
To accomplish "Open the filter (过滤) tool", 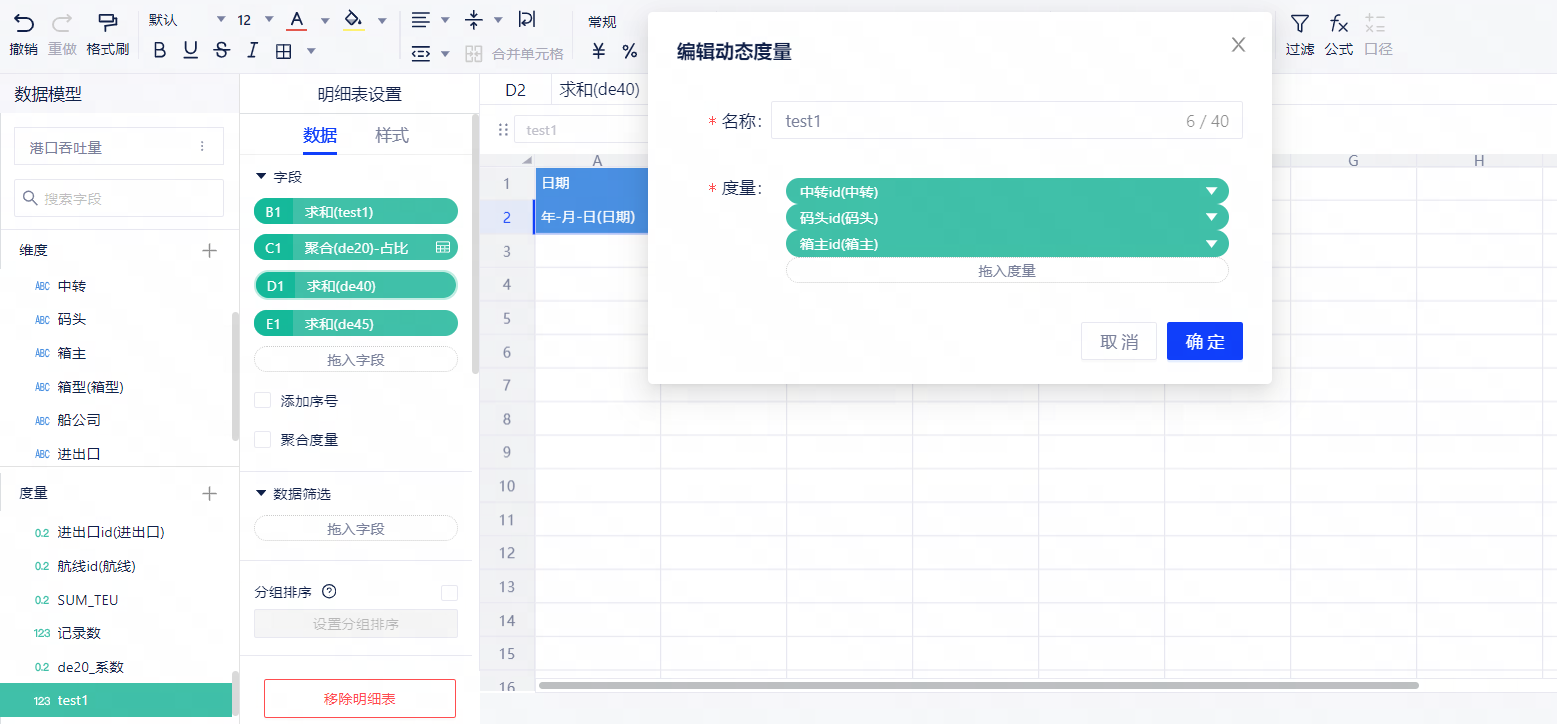I will [x=1299, y=23].
